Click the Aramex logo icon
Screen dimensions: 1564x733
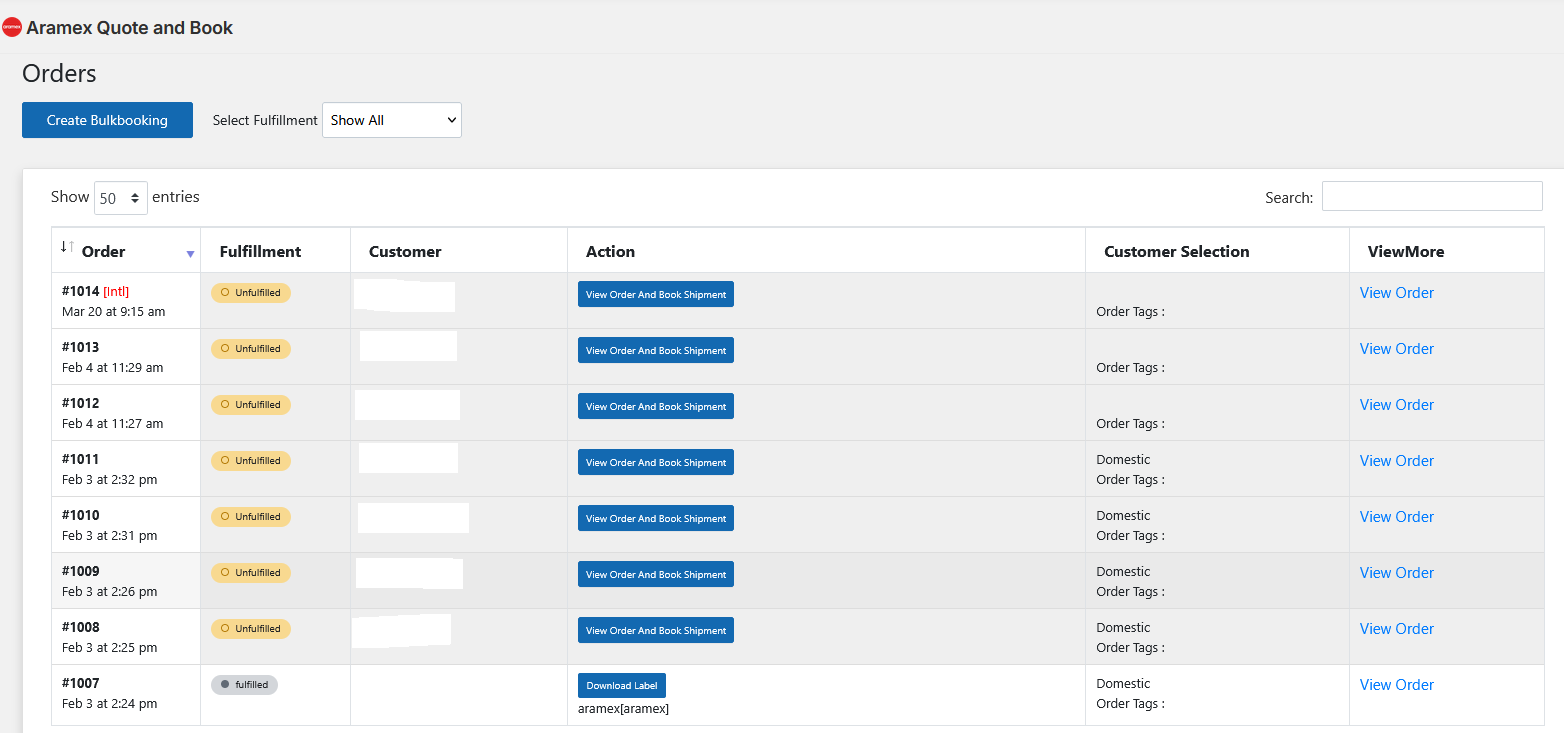tap(12, 28)
